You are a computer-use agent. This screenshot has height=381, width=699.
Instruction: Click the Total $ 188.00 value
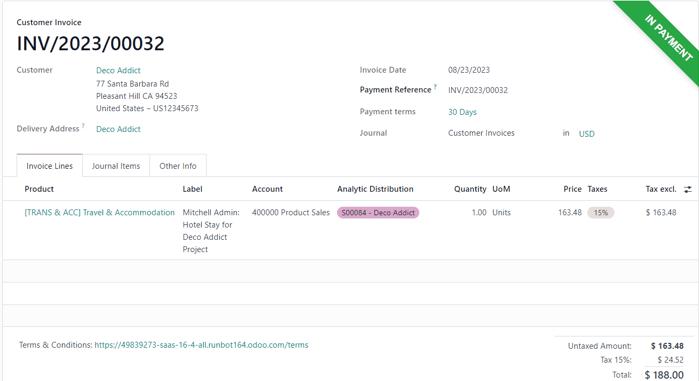(x=664, y=375)
